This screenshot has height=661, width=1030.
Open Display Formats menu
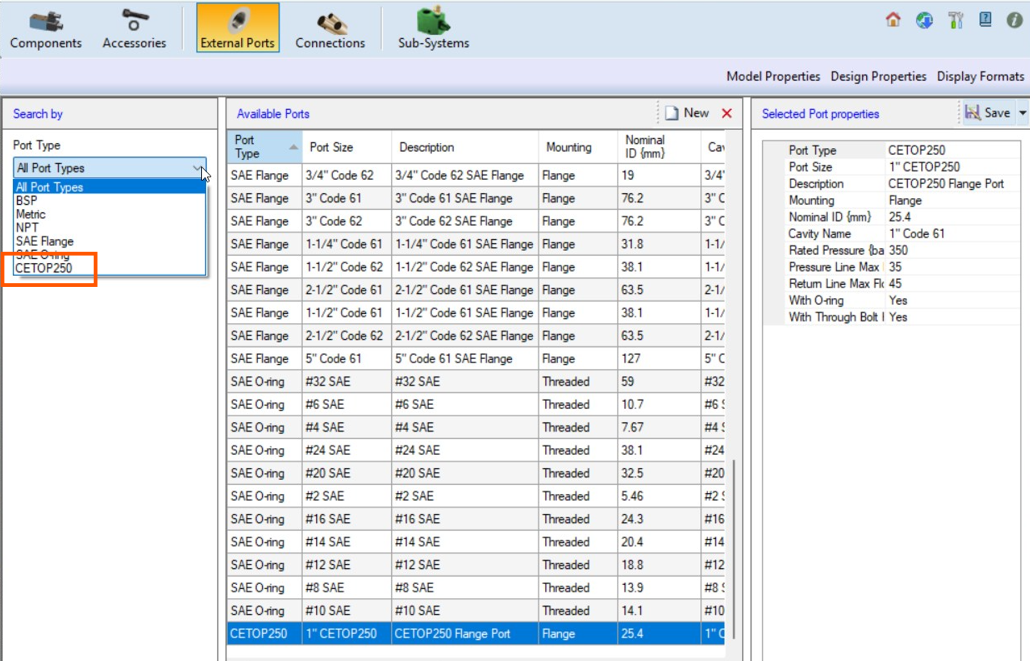pos(980,77)
